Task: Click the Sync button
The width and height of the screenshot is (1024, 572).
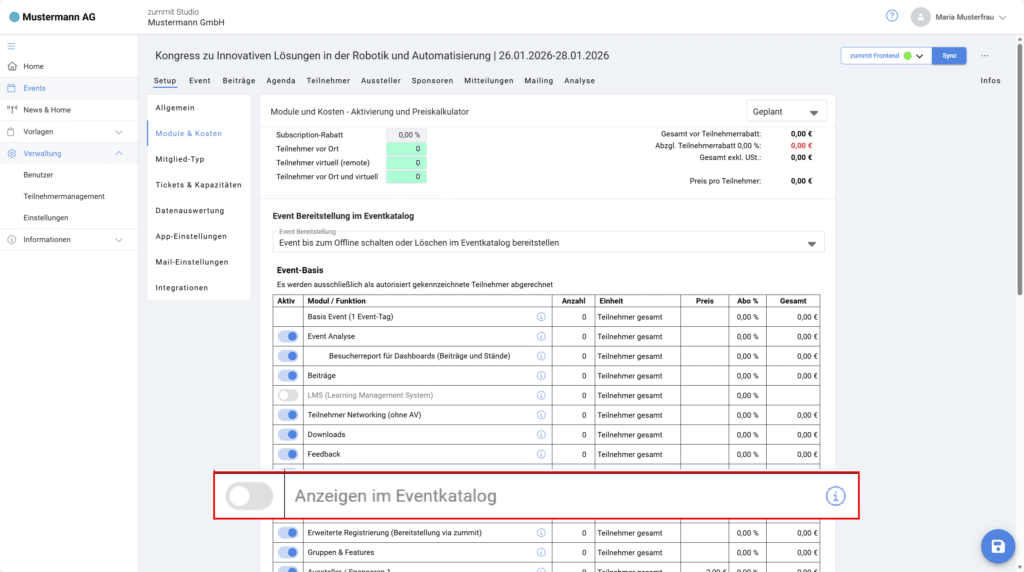Action: pyautogui.click(x=949, y=56)
